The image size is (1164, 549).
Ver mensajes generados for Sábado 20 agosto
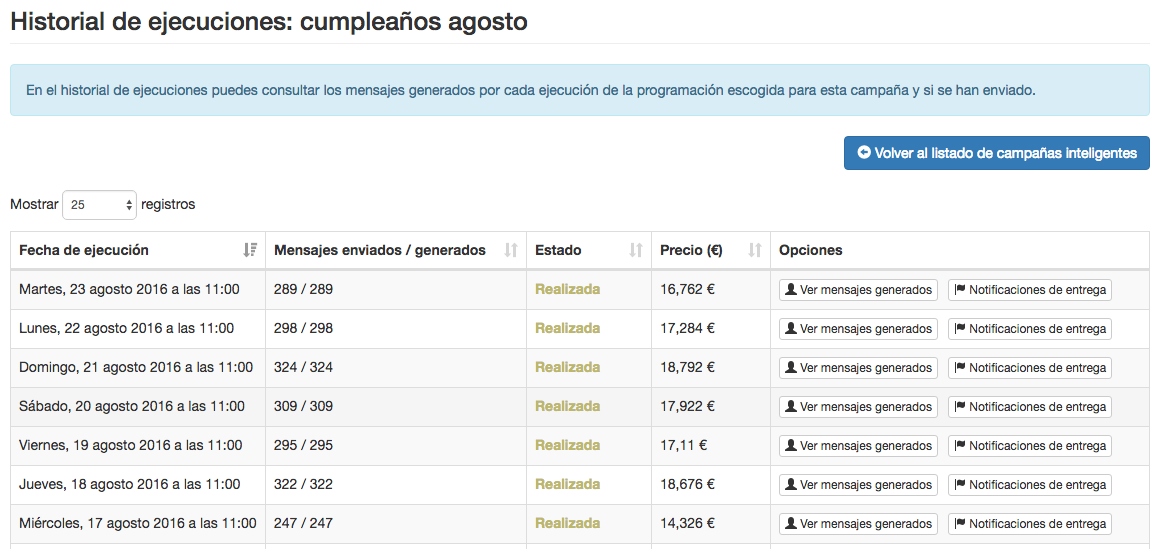click(x=858, y=407)
